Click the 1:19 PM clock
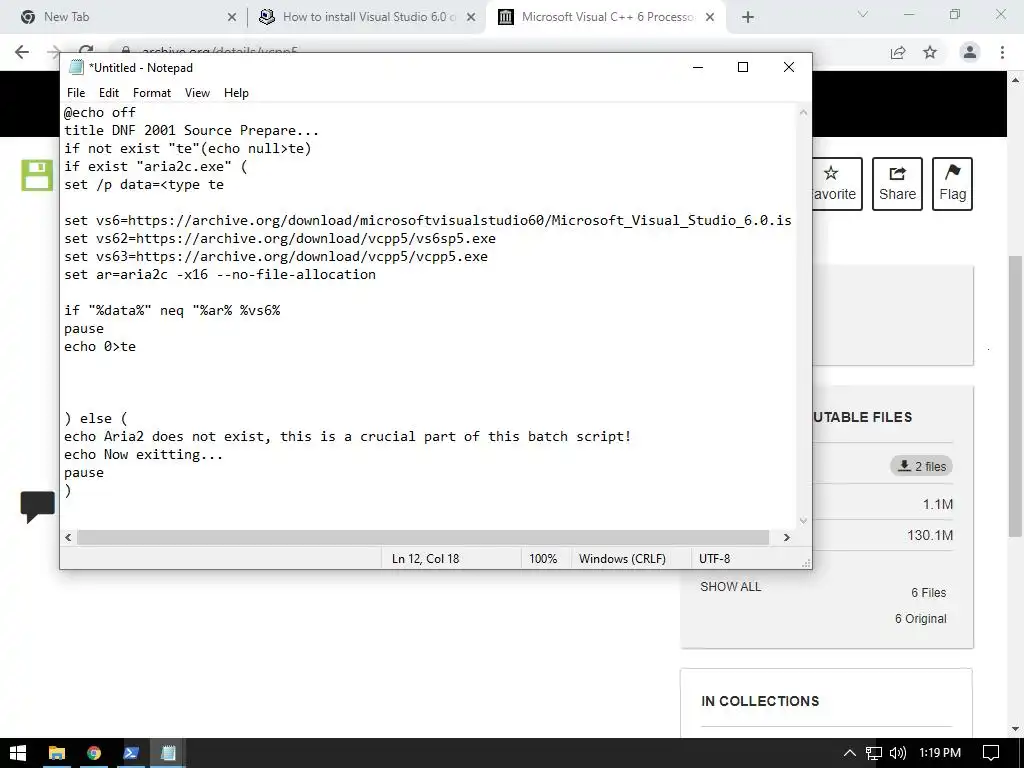The image size is (1024, 768). point(940,753)
